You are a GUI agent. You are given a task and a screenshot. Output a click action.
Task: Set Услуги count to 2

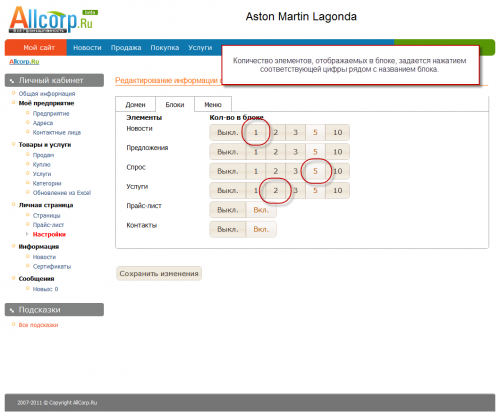[x=275, y=191]
